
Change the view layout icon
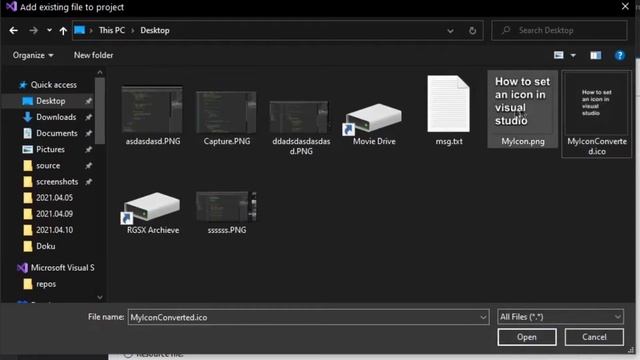click(x=558, y=55)
